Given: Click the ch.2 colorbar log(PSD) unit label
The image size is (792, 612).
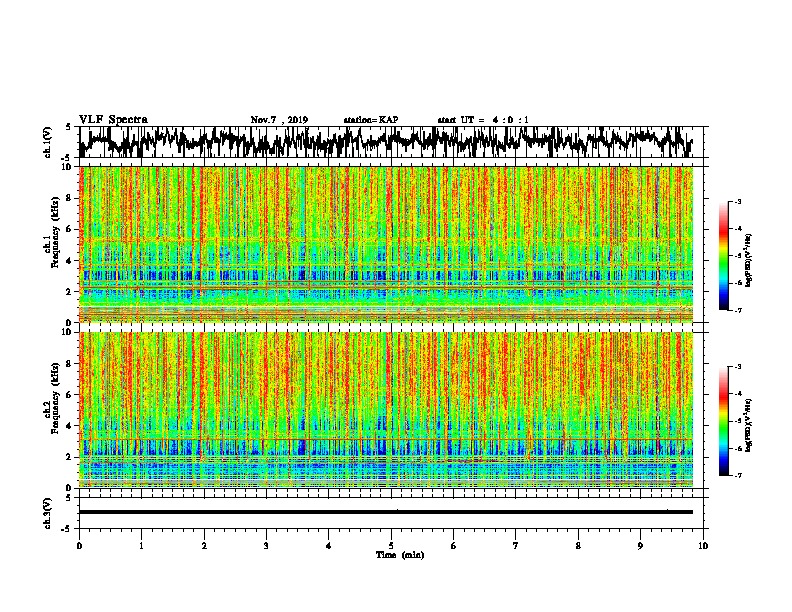Looking at the screenshot, I should coord(748,425).
